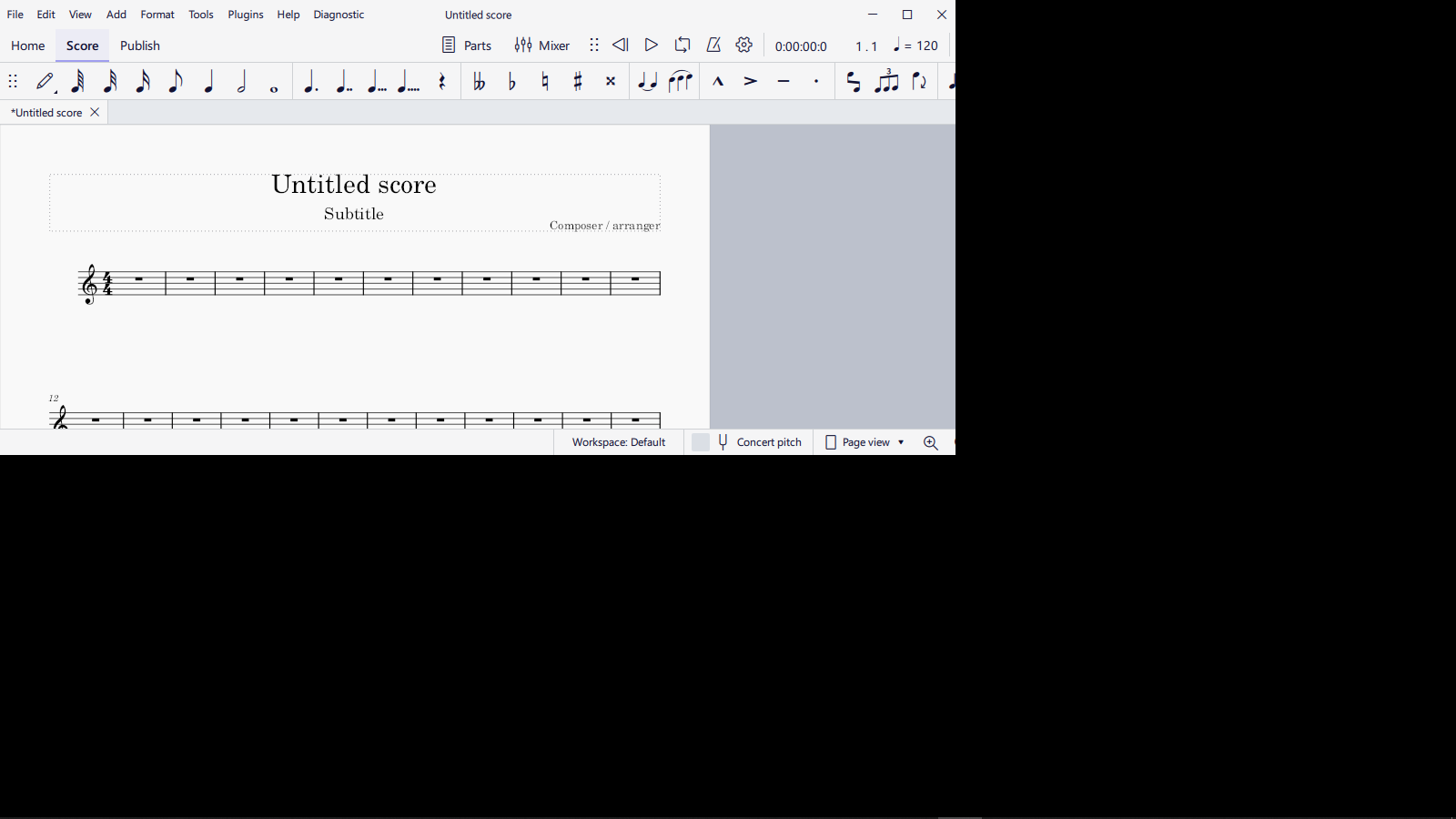The width and height of the screenshot is (1456, 819).
Task: Click the curved arrow icon before tuplet
Action: 854,82
